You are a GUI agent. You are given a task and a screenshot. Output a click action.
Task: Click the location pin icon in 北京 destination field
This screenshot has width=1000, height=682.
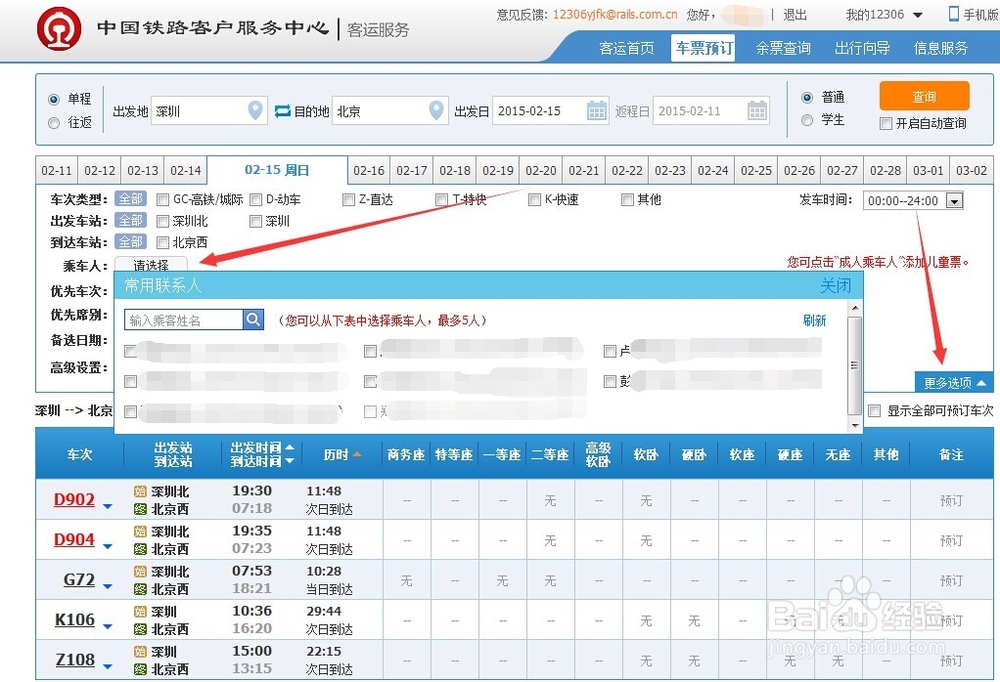click(436, 111)
